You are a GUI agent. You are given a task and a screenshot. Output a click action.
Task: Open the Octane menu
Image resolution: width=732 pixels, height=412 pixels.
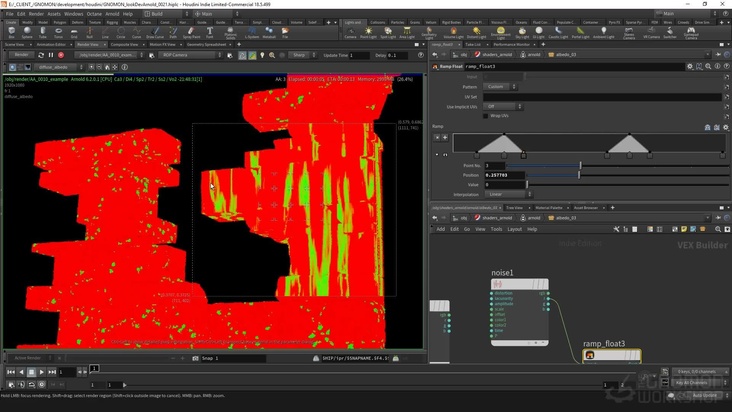tap(94, 14)
